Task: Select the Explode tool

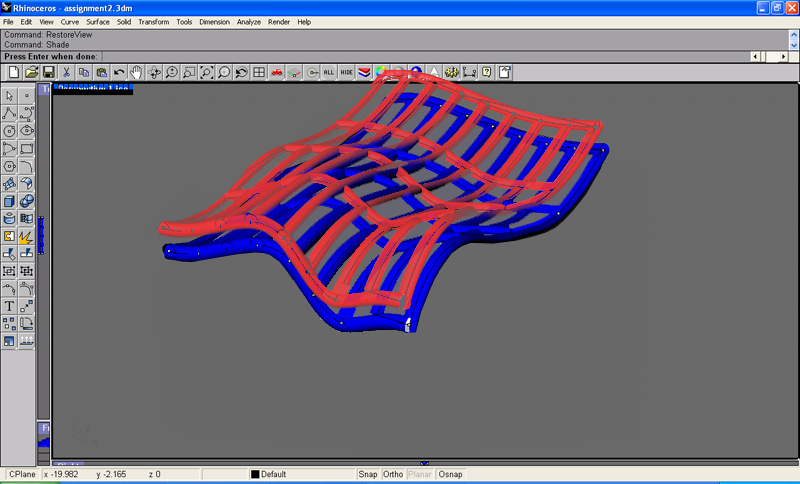Action: coord(27,236)
